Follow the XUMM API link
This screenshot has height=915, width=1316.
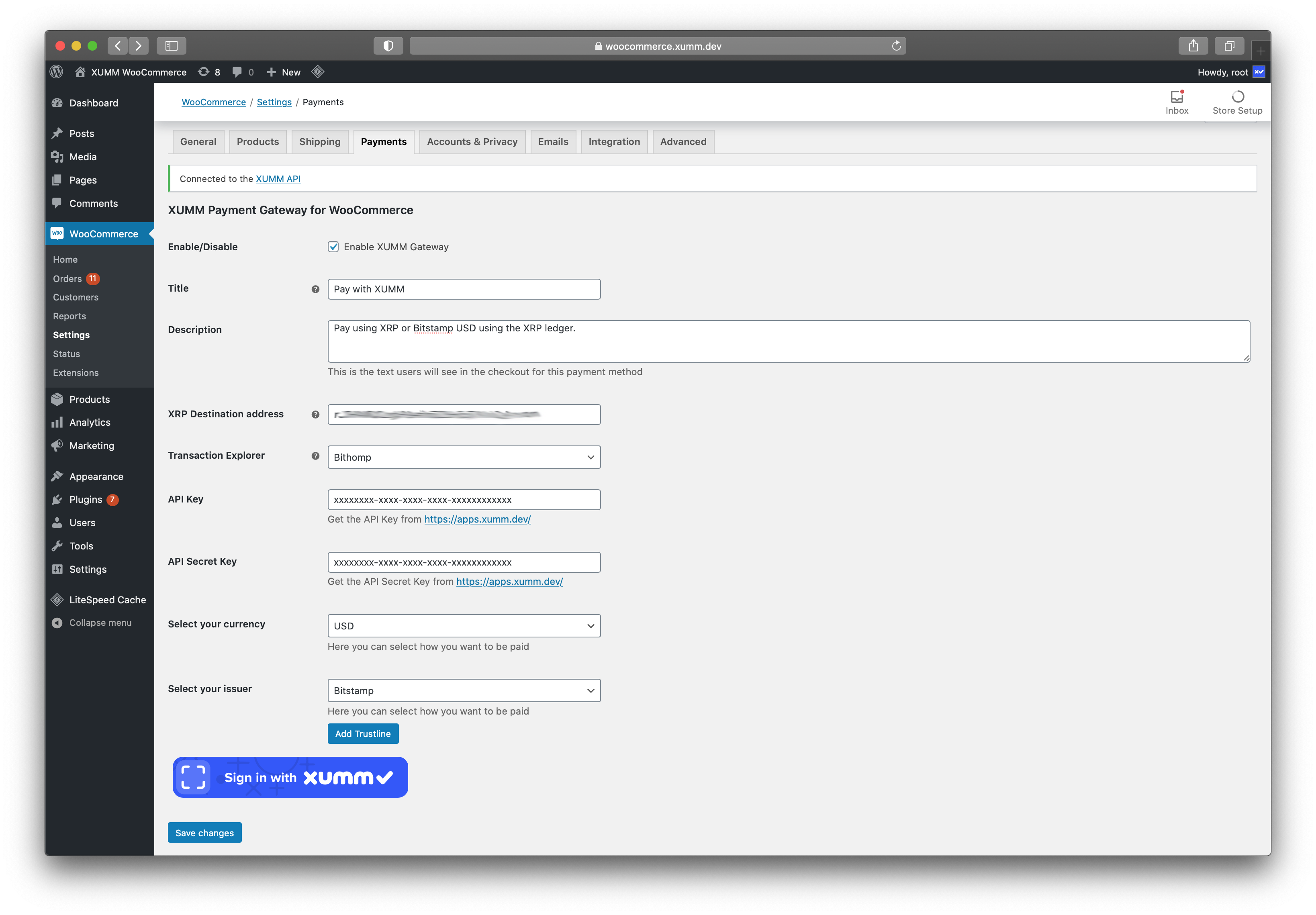click(278, 179)
